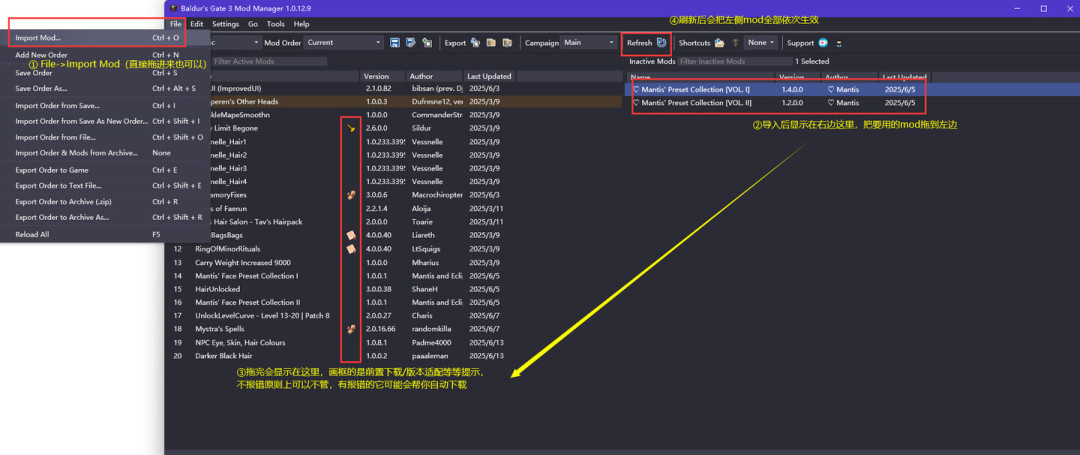This screenshot has height=455, width=1080.
Task: Open the Edit menu
Action: [x=197, y=23]
